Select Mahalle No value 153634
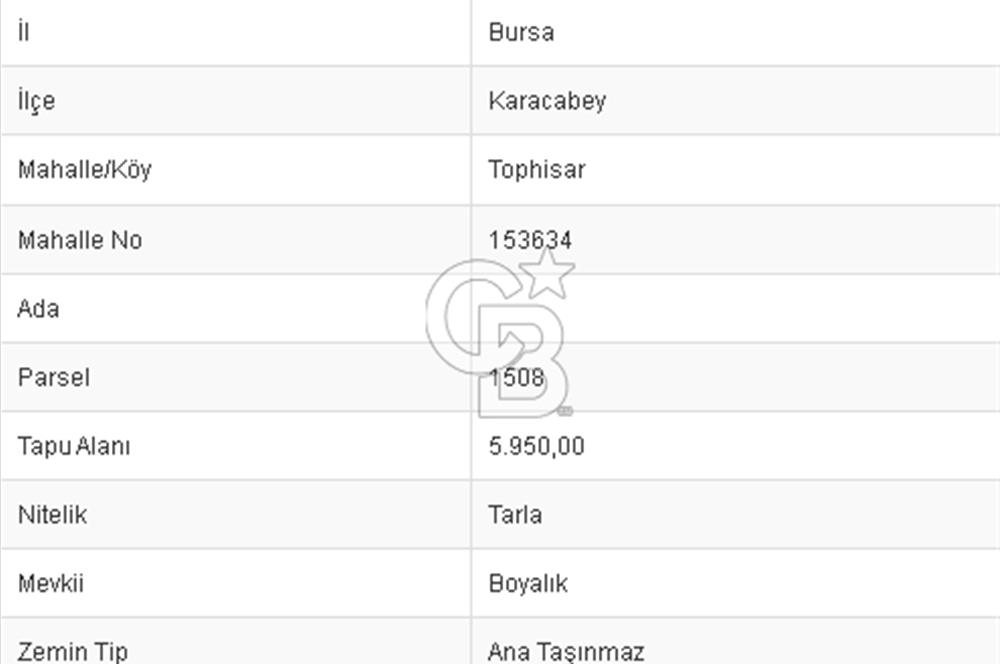Image resolution: width=1000 pixels, height=664 pixels. pos(530,240)
